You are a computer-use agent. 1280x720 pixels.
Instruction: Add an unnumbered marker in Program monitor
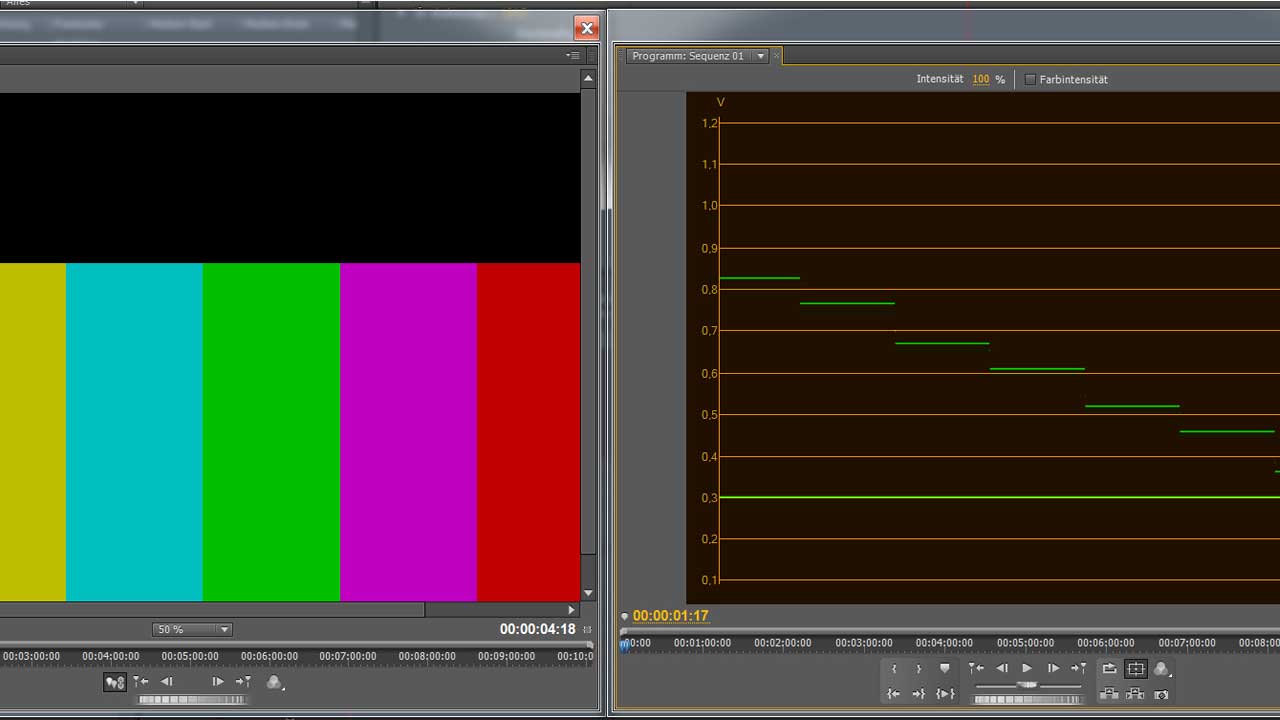coord(945,668)
